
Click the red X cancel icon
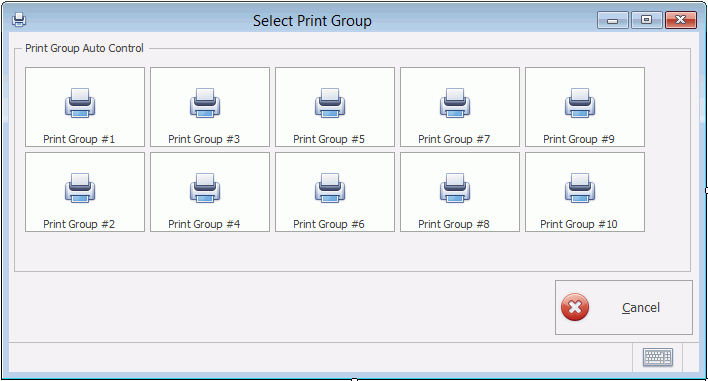point(575,307)
